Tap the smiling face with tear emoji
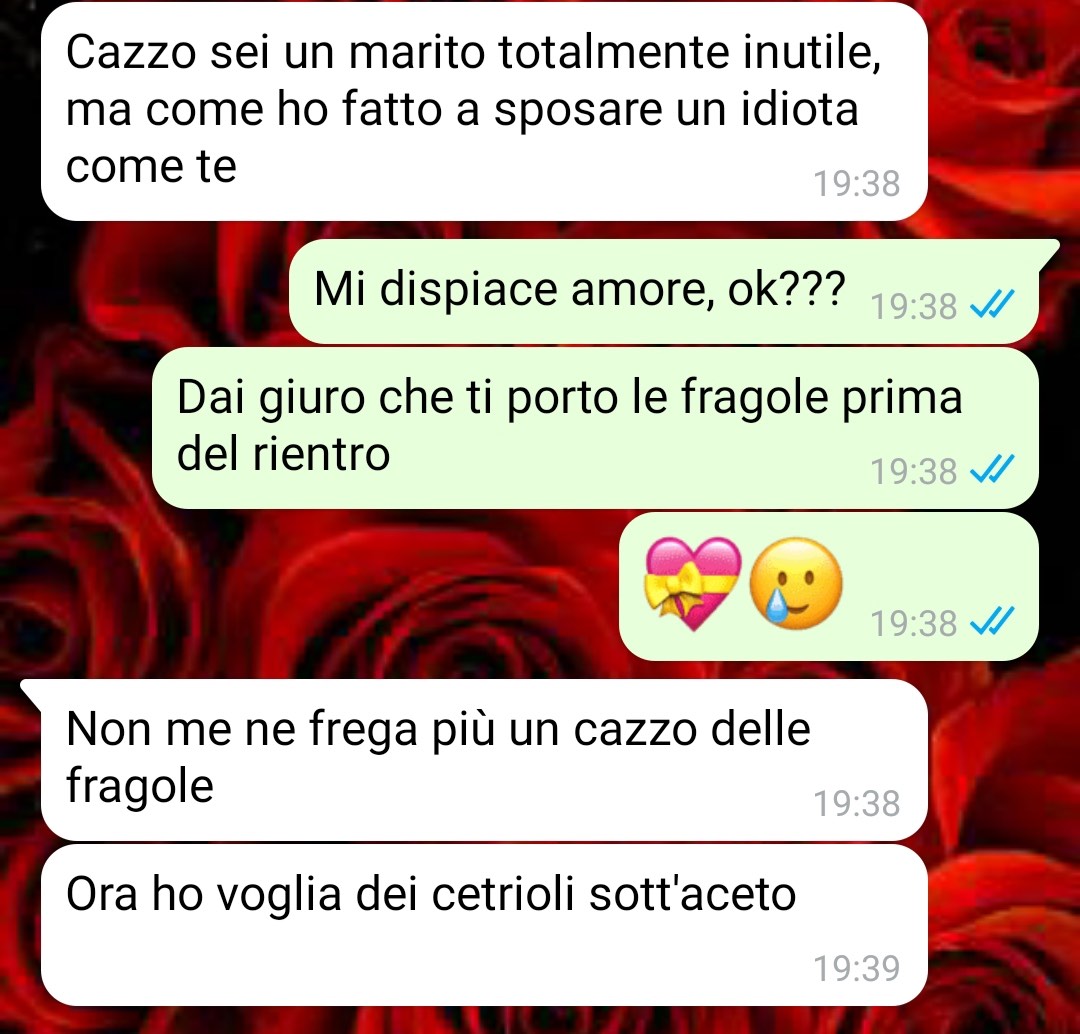The image size is (1080, 1034). click(796, 584)
